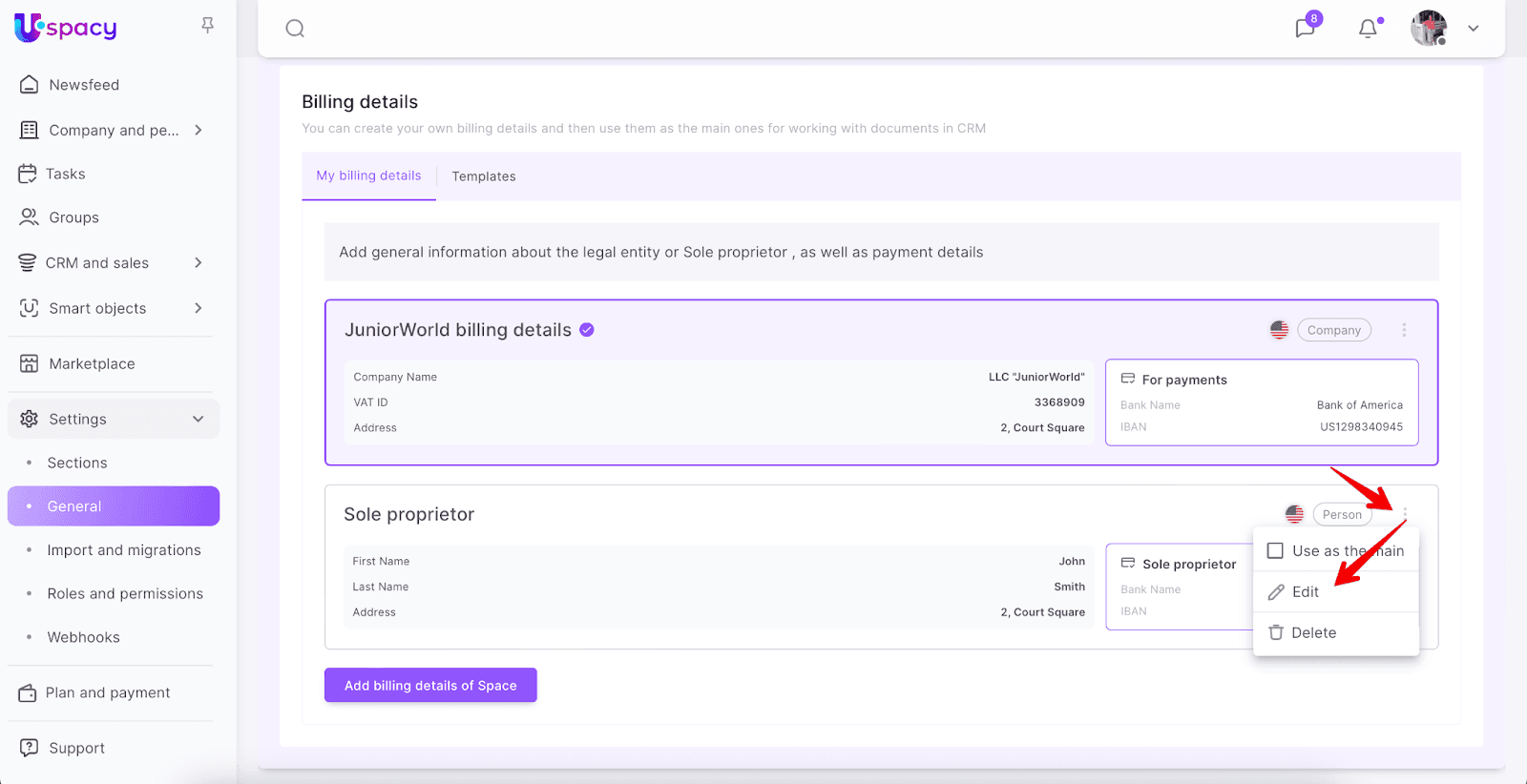The height and width of the screenshot is (784, 1527).
Task: Check the Use as the main checkbox
Action: pyautogui.click(x=1275, y=551)
